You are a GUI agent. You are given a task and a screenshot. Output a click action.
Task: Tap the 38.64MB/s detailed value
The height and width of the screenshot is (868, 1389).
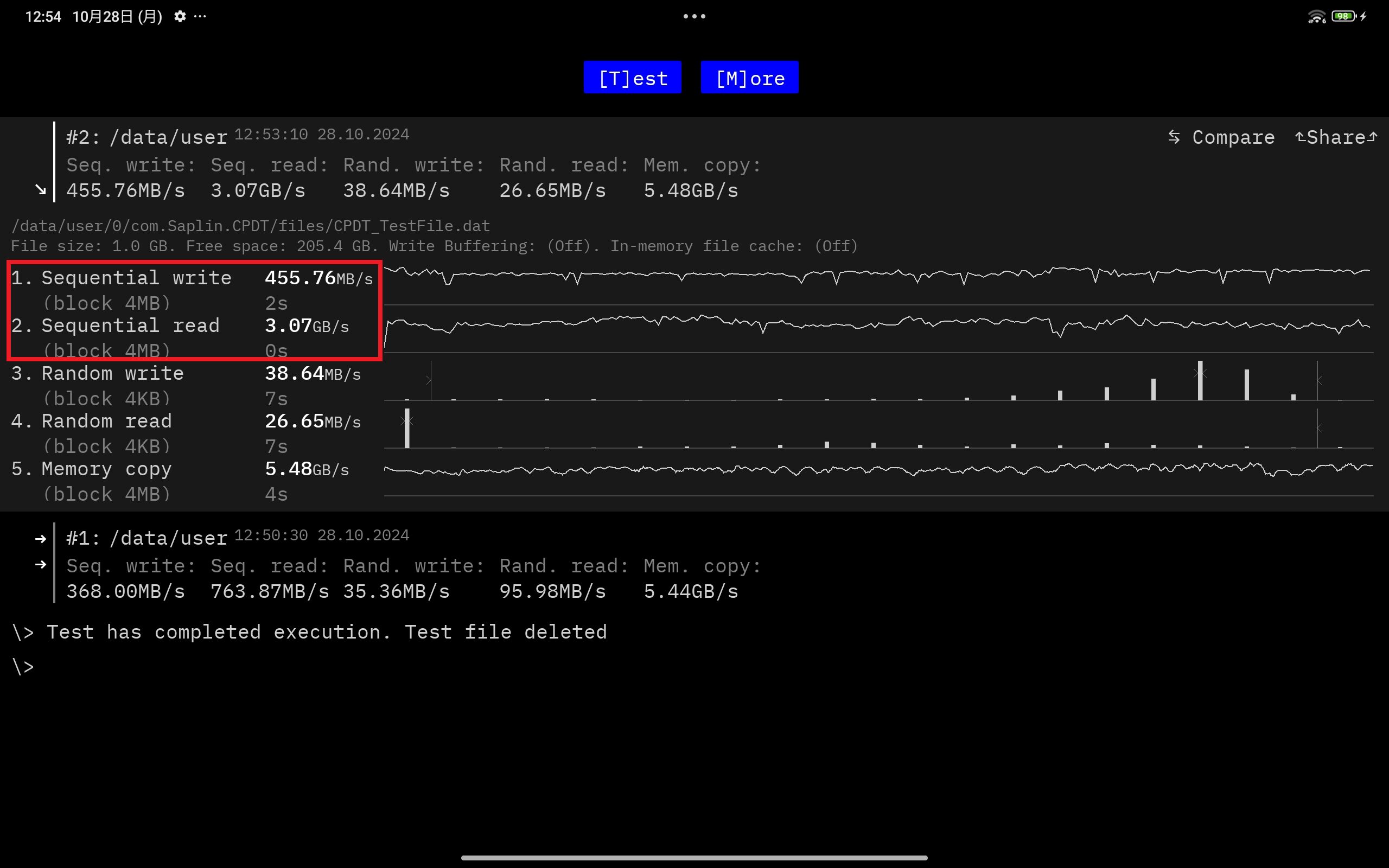pyautogui.click(x=313, y=373)
